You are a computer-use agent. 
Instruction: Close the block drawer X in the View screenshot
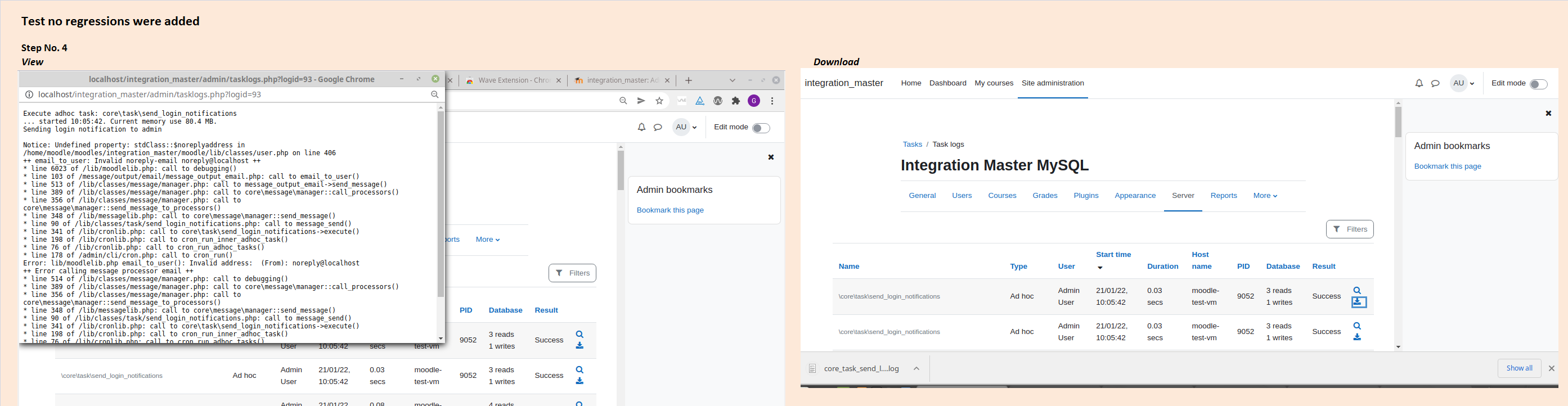tap(771, 157)
